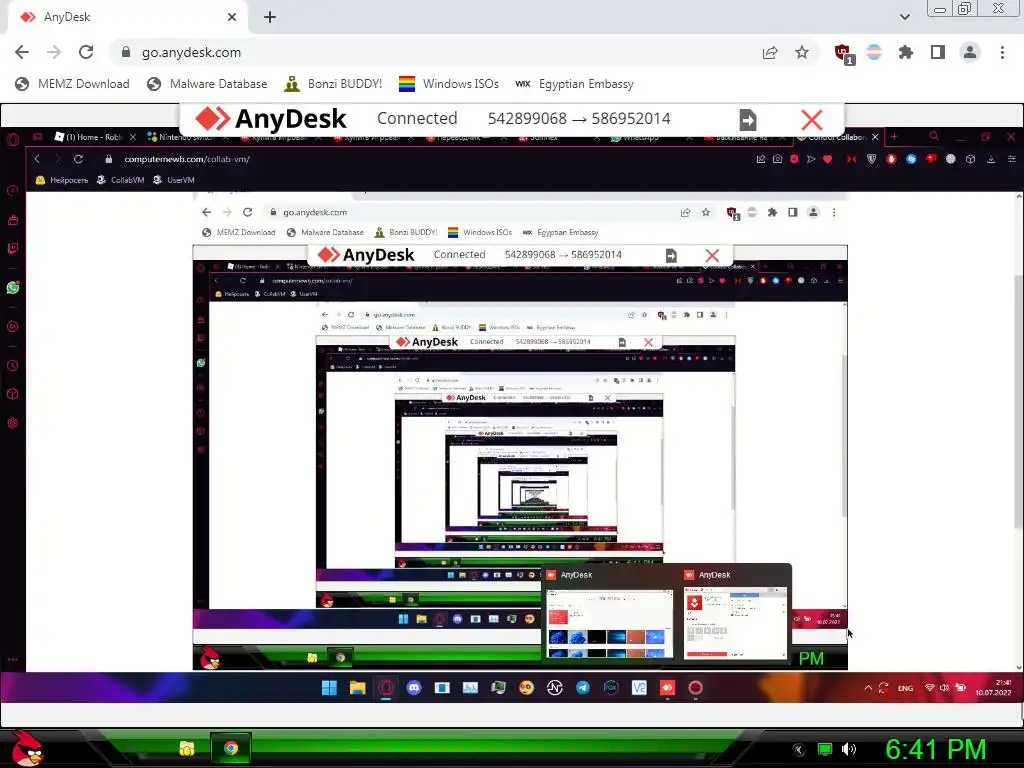
Task: Open the folder icon on the green taskbar
Action: [187, 748]
